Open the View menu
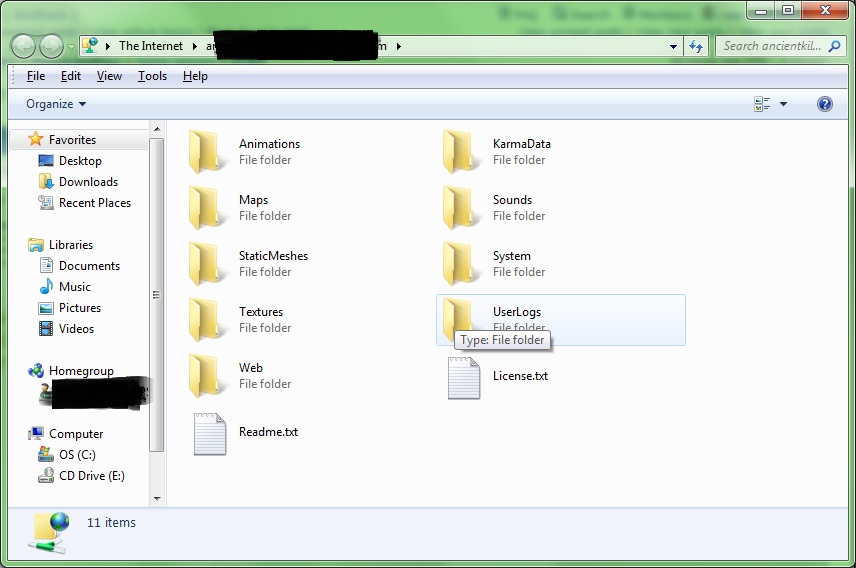 (x=109, y=76)
